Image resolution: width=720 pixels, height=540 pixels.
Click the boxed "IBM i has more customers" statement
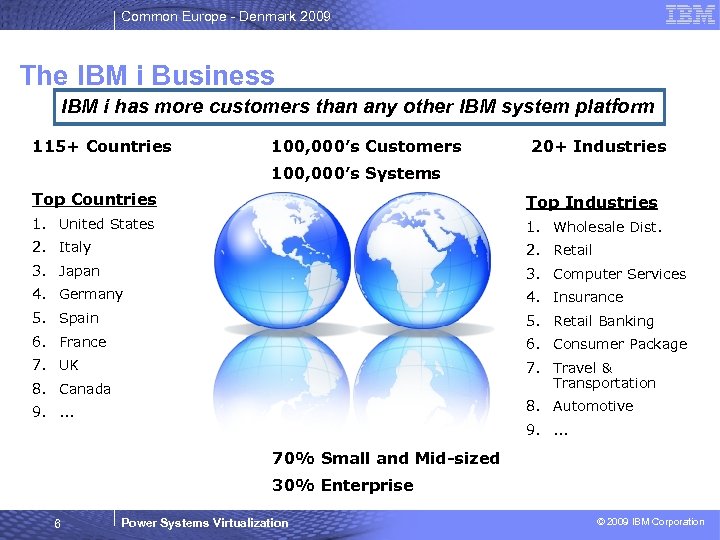pyautogui.click(x=359, y=107)
